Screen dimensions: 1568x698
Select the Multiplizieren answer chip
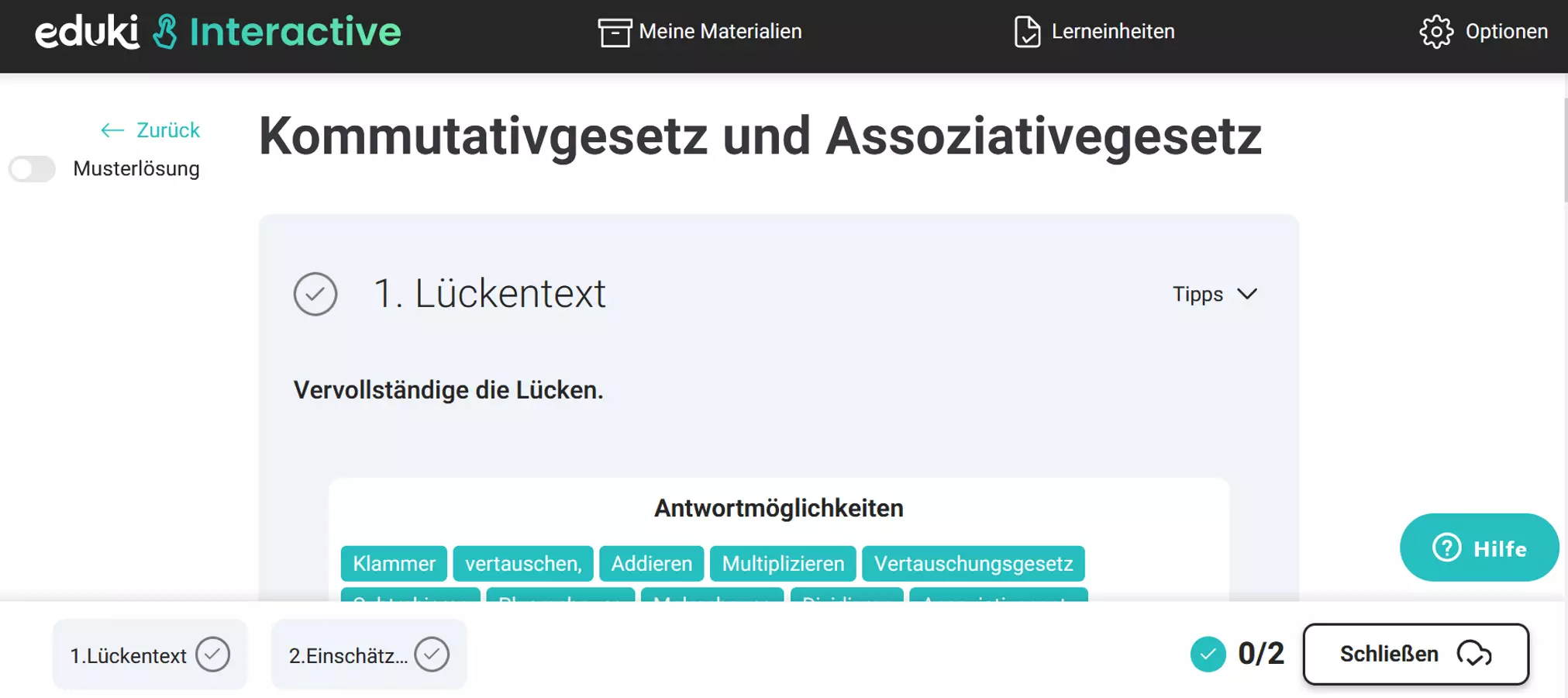tap(783, 564)
